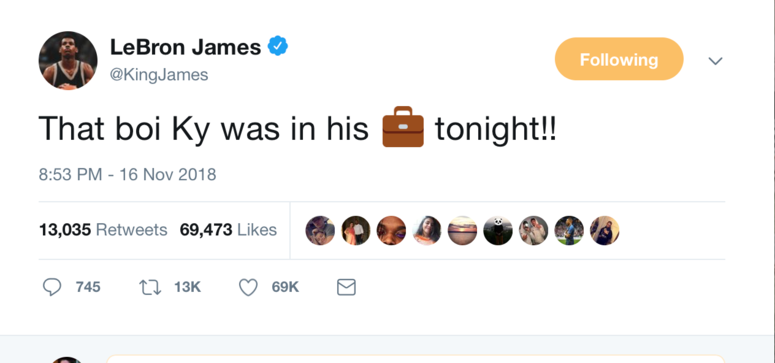Open the panda avatar thumbnail
Image resolution: width=775 pixels, height=363 pixels.
pos(498,230)
